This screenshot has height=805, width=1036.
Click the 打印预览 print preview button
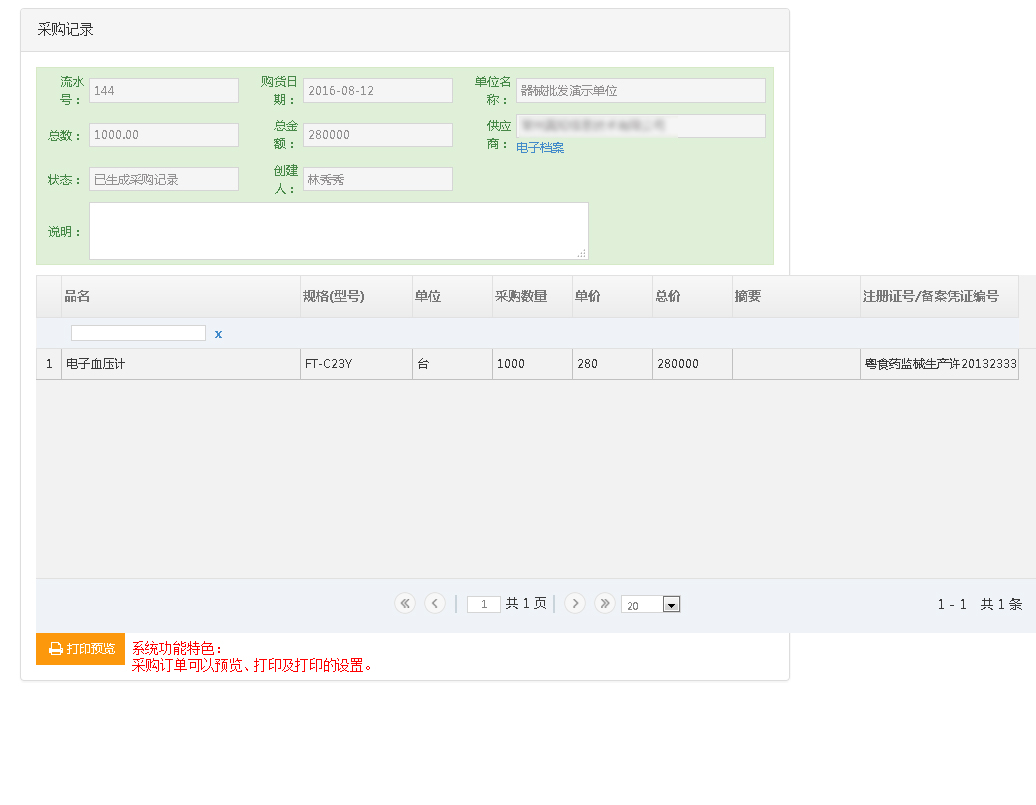[81, 649]
